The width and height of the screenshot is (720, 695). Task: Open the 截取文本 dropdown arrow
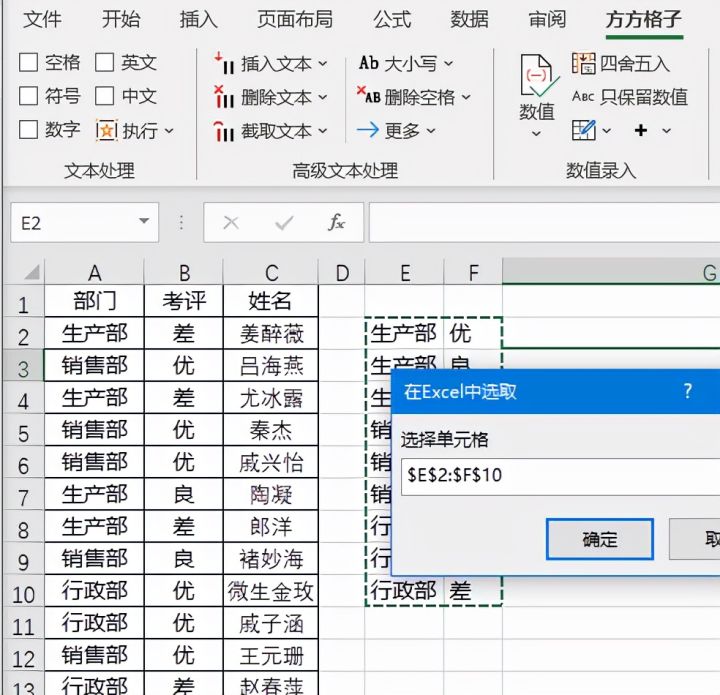click(323, 131)
